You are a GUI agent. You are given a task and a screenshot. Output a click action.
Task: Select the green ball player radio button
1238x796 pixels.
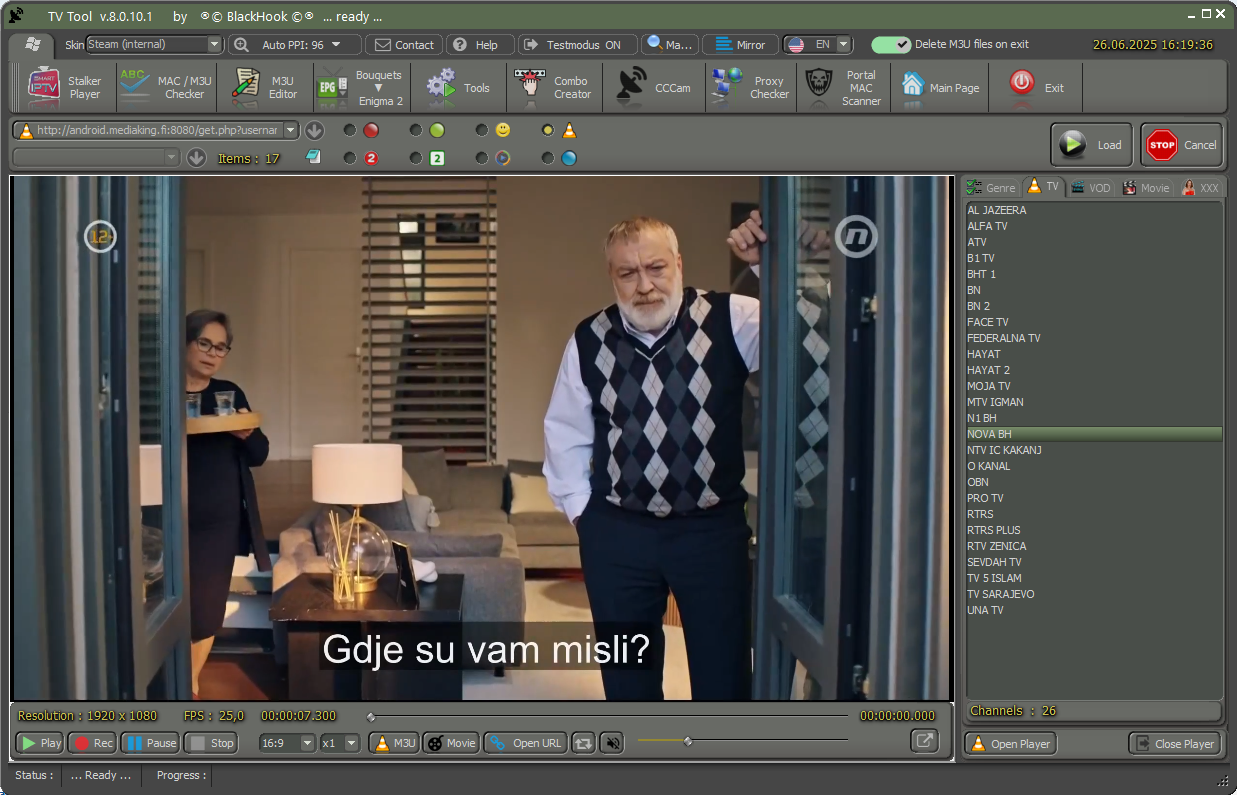[415, 130]
